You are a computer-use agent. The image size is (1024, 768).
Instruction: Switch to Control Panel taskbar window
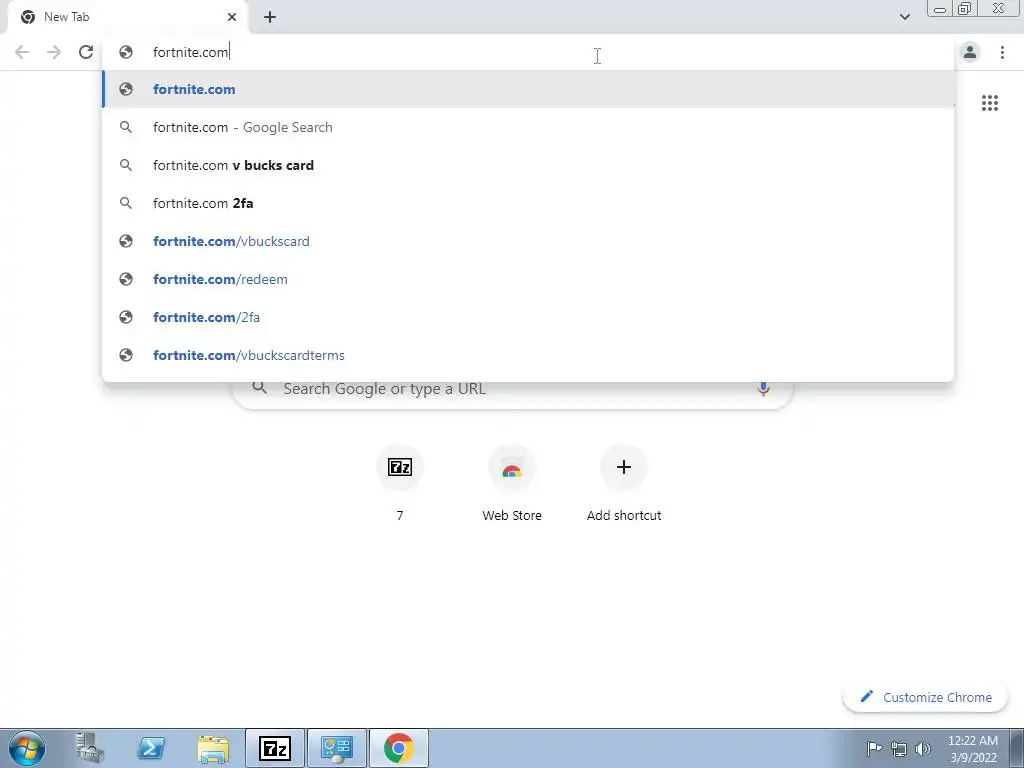point(337,748)
